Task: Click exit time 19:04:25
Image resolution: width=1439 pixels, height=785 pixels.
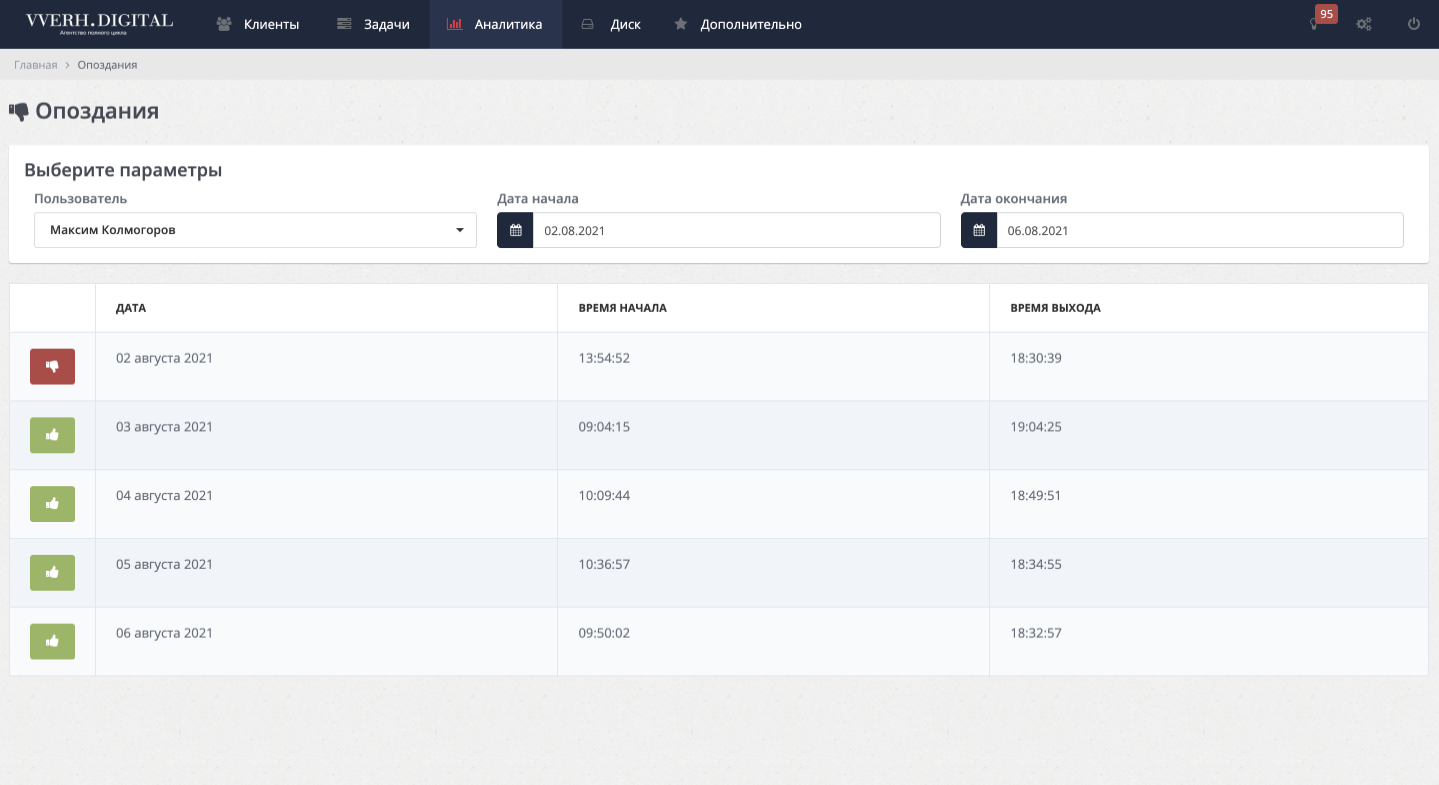Action: coord(1036,427)
